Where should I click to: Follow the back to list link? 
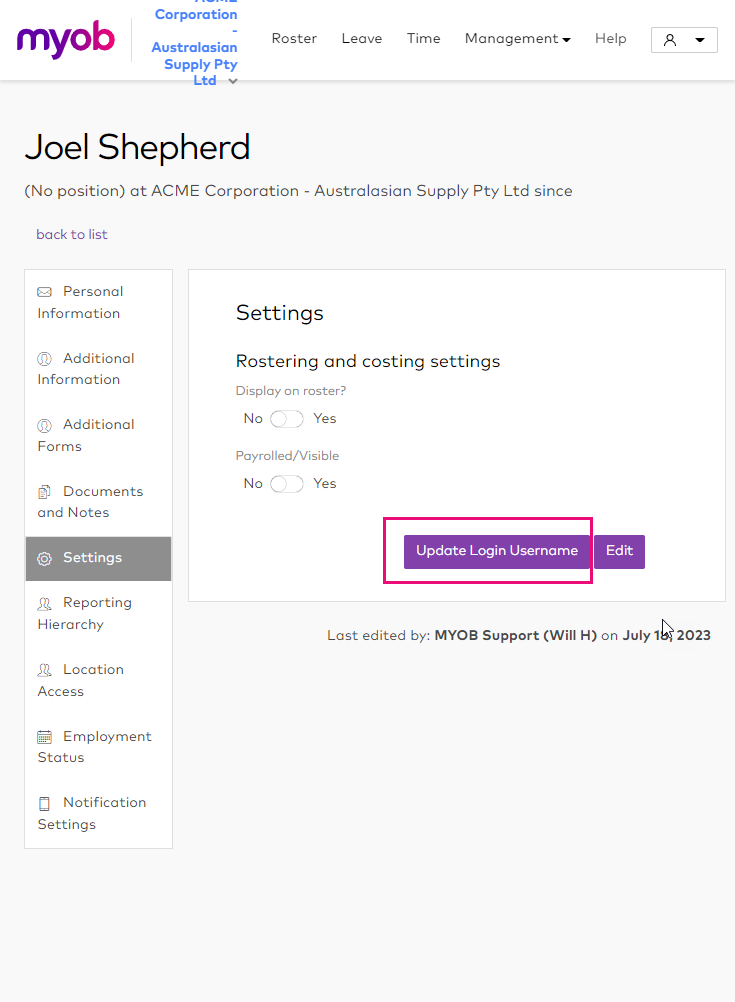pos(72,235)
